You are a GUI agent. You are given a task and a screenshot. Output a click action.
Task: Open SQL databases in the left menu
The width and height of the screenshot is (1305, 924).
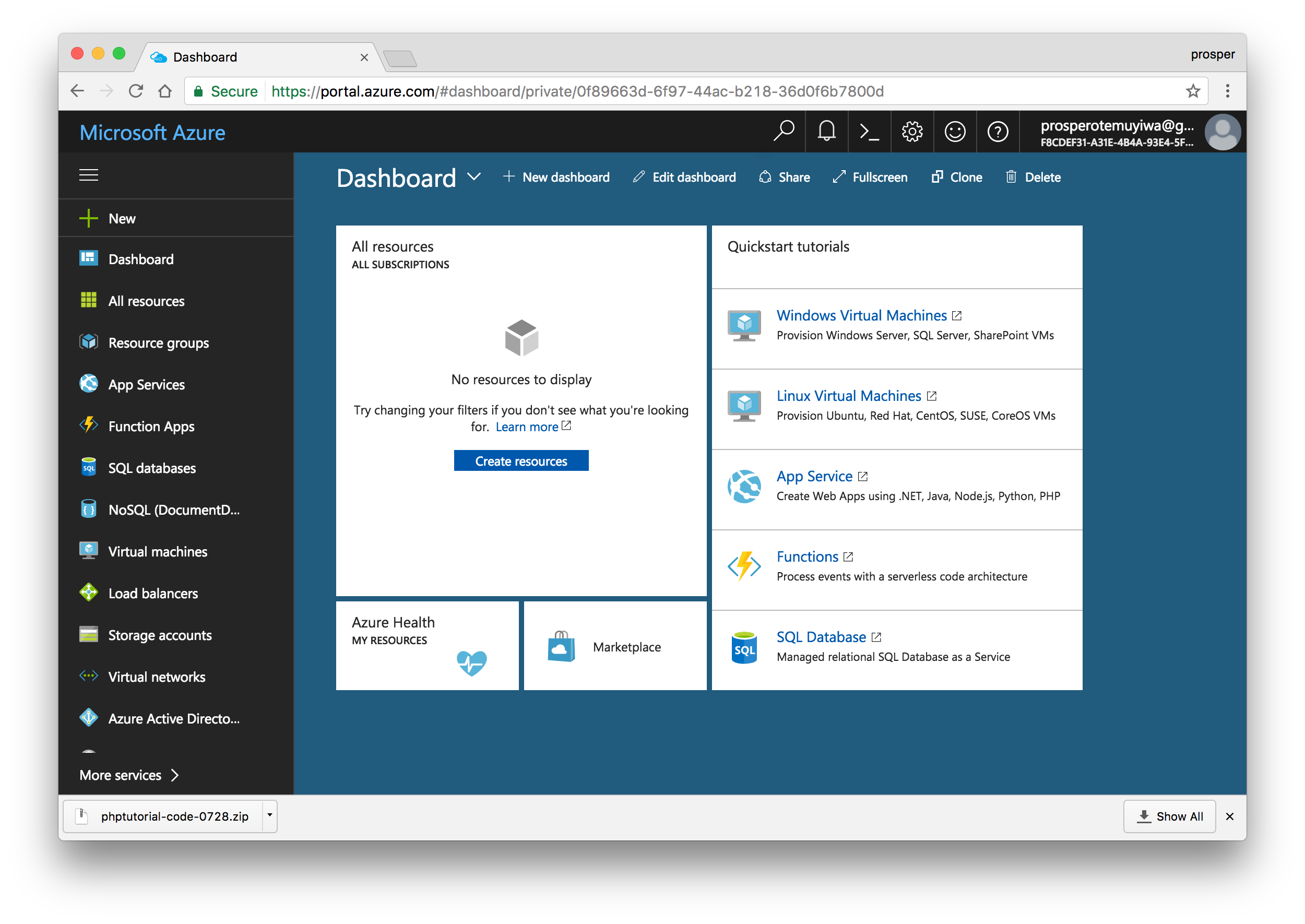(x=151, y=468)
